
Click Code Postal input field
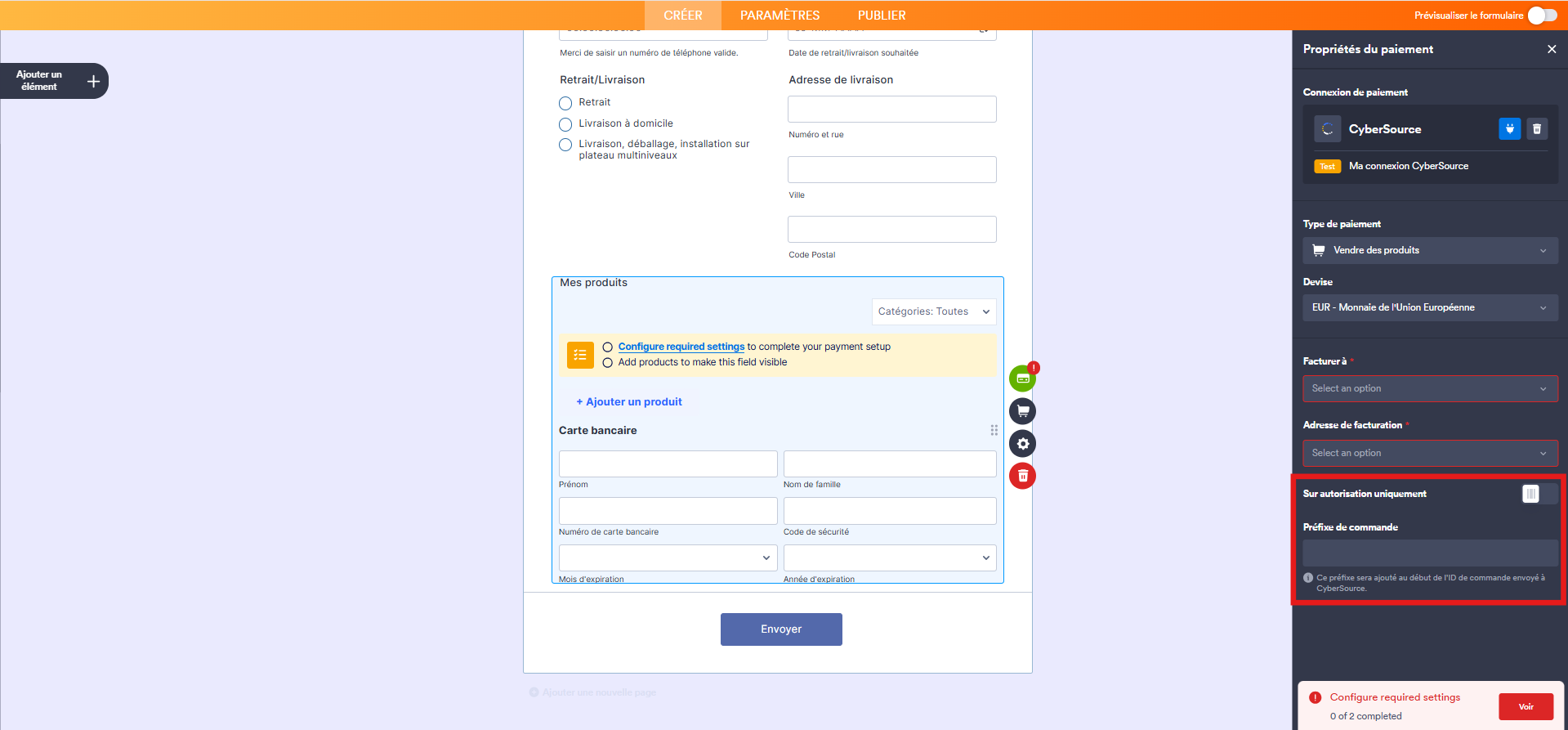(x=892, y=229)
